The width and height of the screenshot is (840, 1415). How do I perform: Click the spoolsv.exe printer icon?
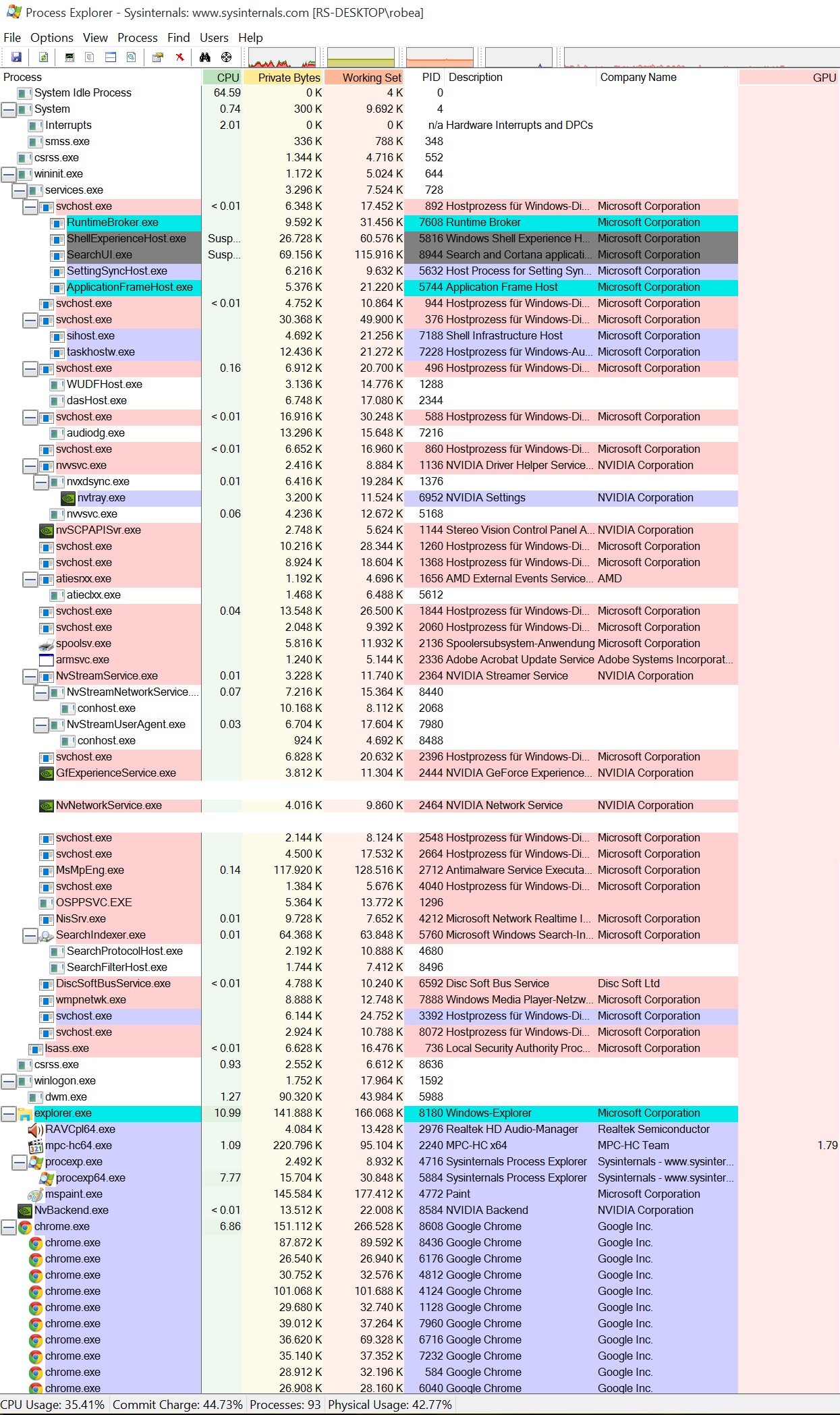[x=47, y=644]
